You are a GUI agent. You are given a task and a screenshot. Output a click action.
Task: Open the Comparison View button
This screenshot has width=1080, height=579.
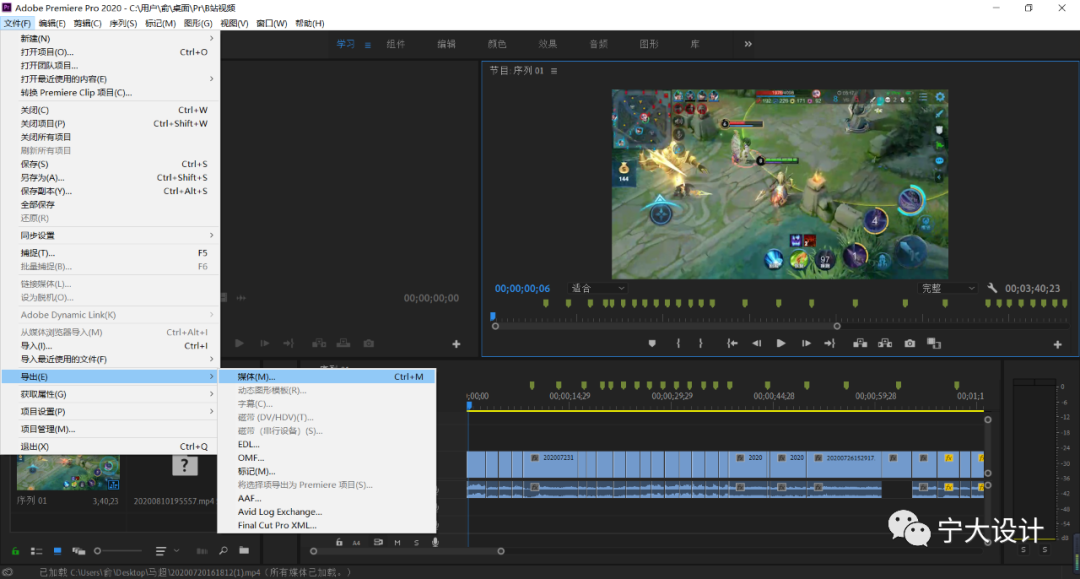pos(934,344)
